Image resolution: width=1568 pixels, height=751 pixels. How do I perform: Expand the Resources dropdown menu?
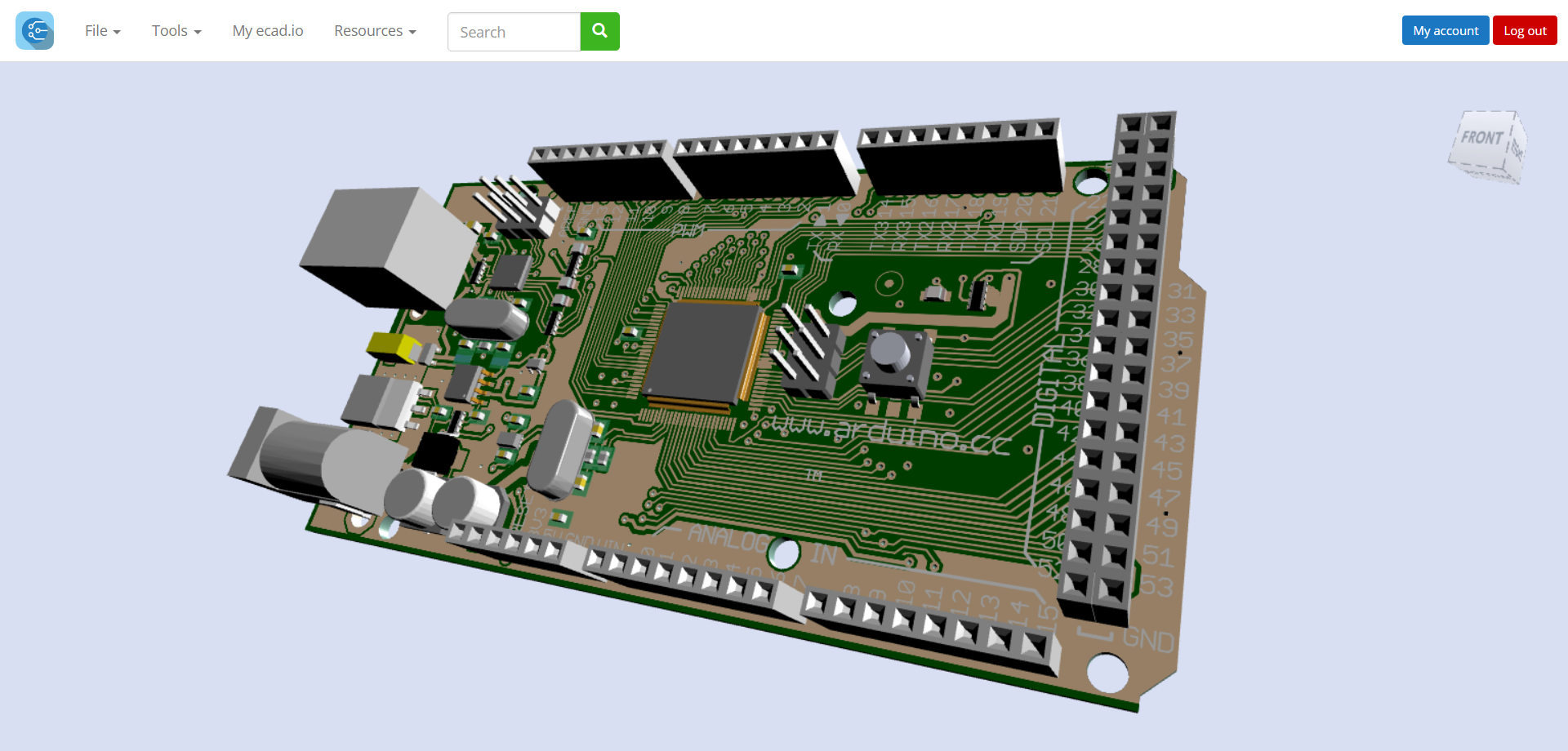coord(375,31)
